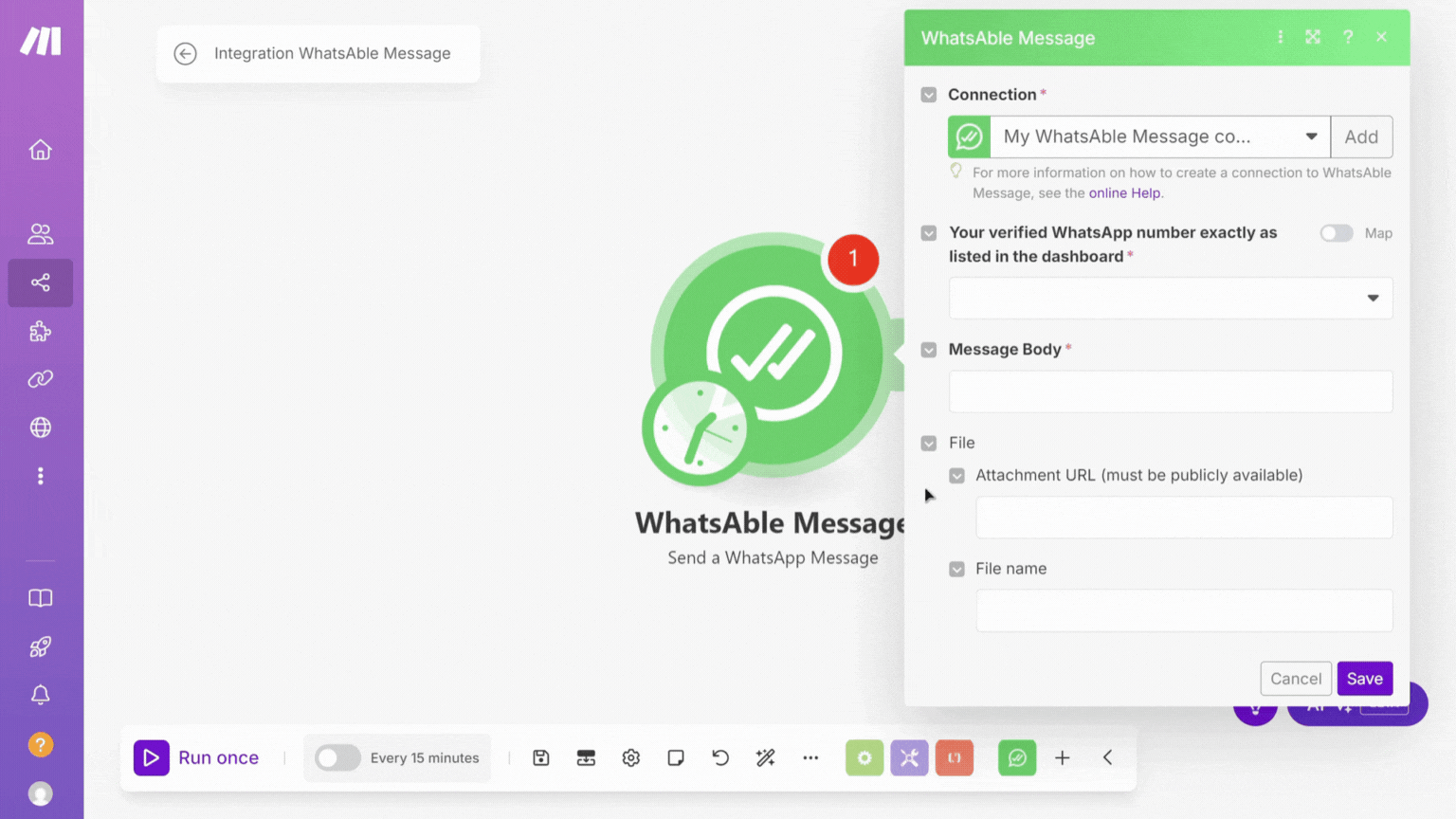Expand the panel to full screen
The height and width of the screenshot is (819, 1456).
1313,37
